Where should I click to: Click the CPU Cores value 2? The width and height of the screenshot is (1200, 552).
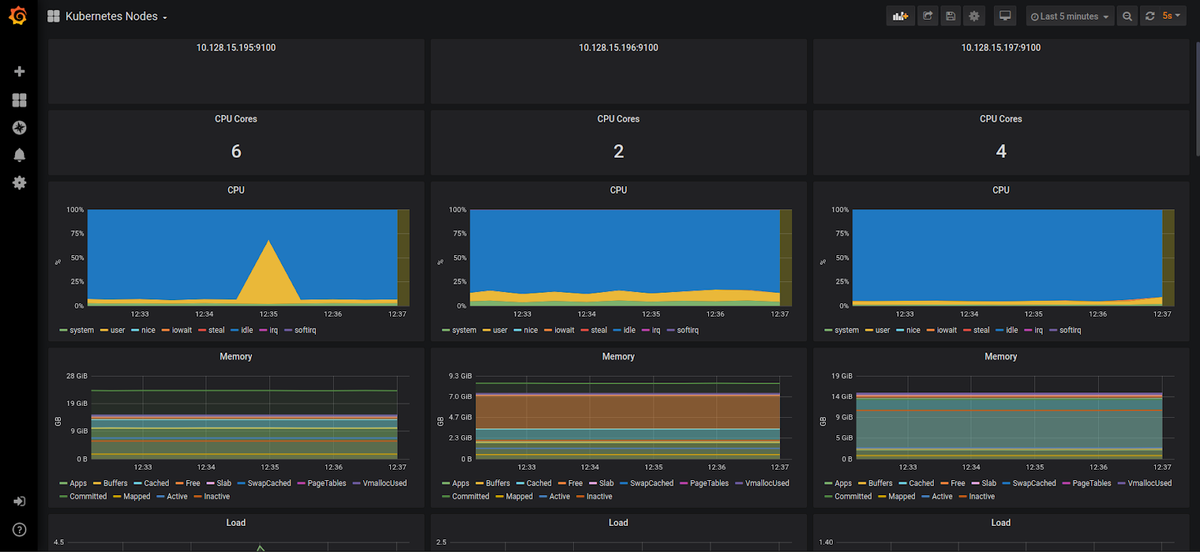[618, 152]
